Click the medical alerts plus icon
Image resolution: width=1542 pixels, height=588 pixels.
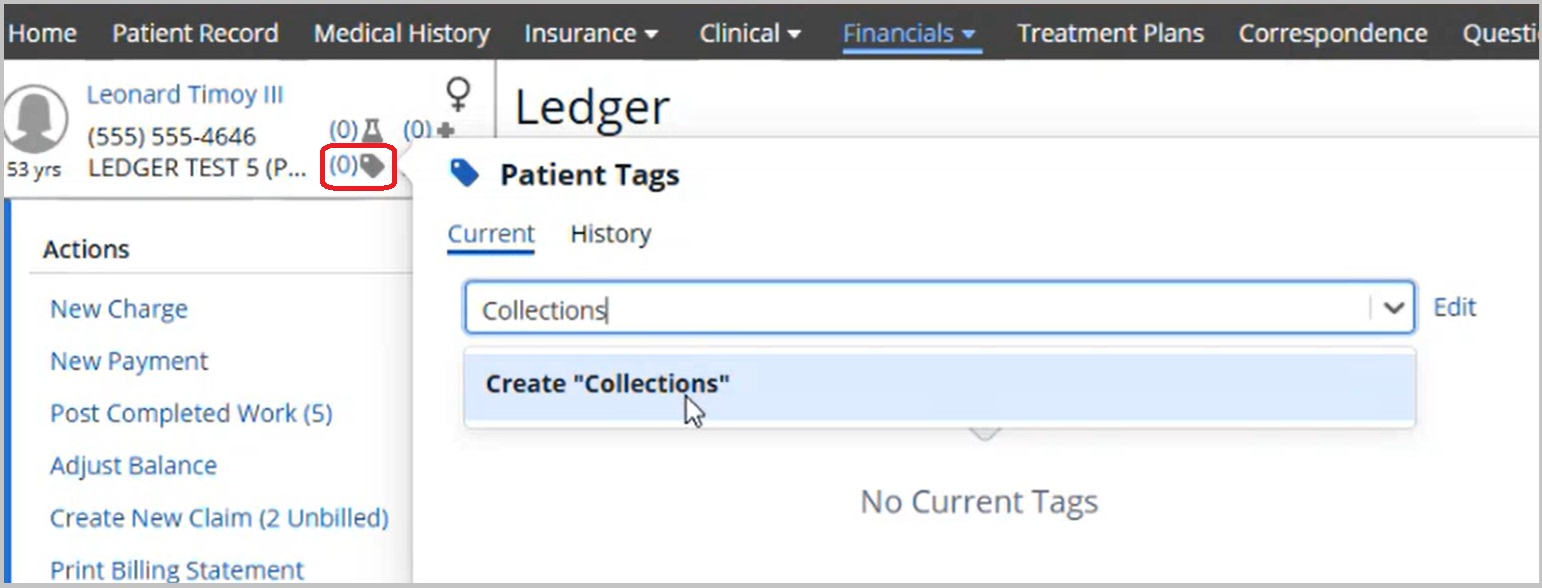click(x=445, y=130)
